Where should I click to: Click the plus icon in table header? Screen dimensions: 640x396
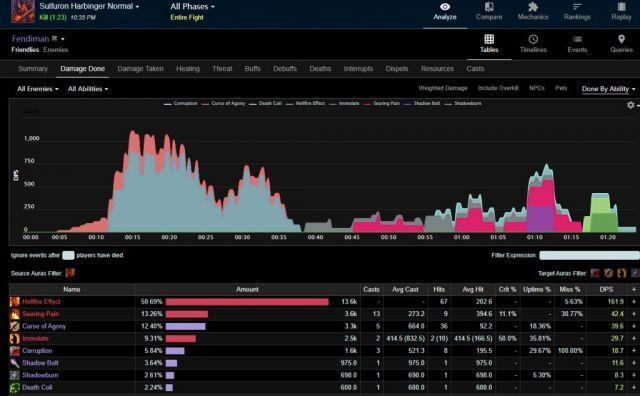click(x=634, y=289)
